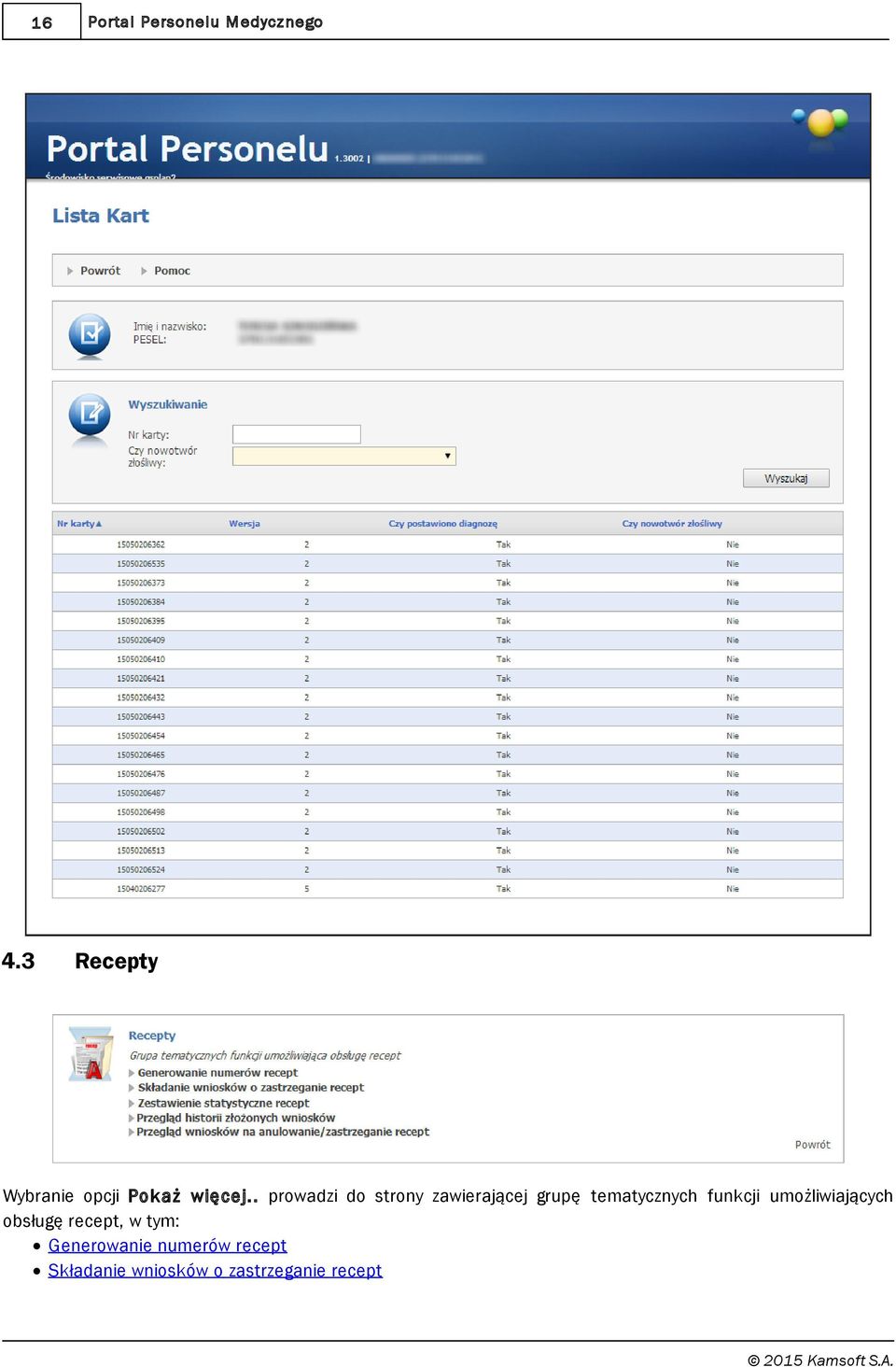
Task: Open Przegląd historii złożonych wniosków
Action: pos(235,1118)
